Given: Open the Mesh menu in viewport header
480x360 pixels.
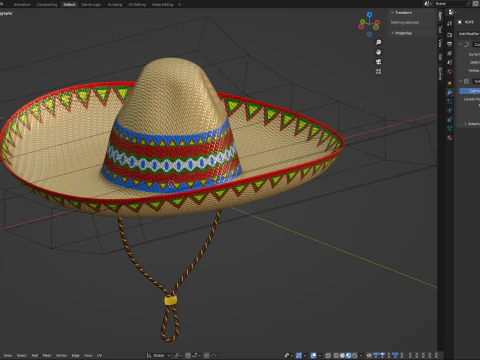Looking at the screenshot, I should tap(47, 355).
